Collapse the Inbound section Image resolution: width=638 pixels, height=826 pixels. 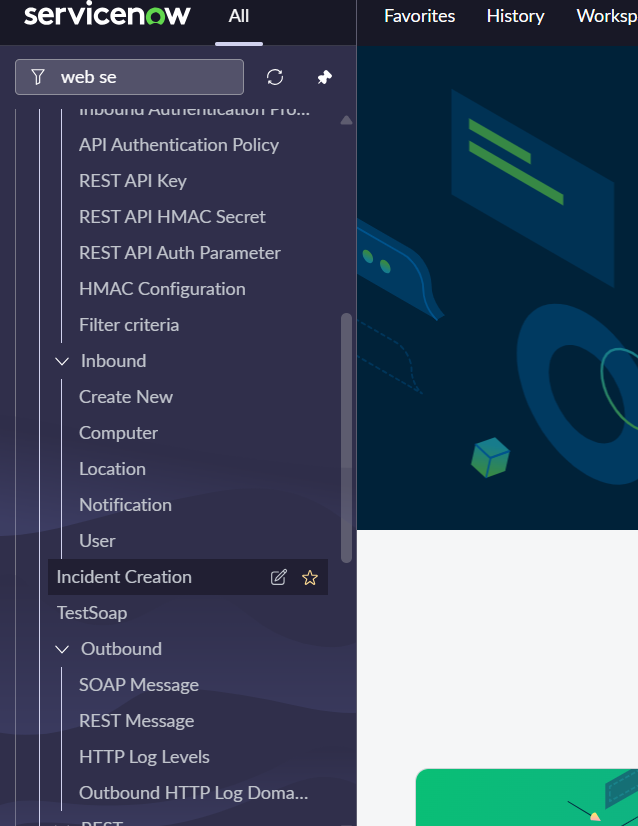pyautogui.click(x=62, y=361)
